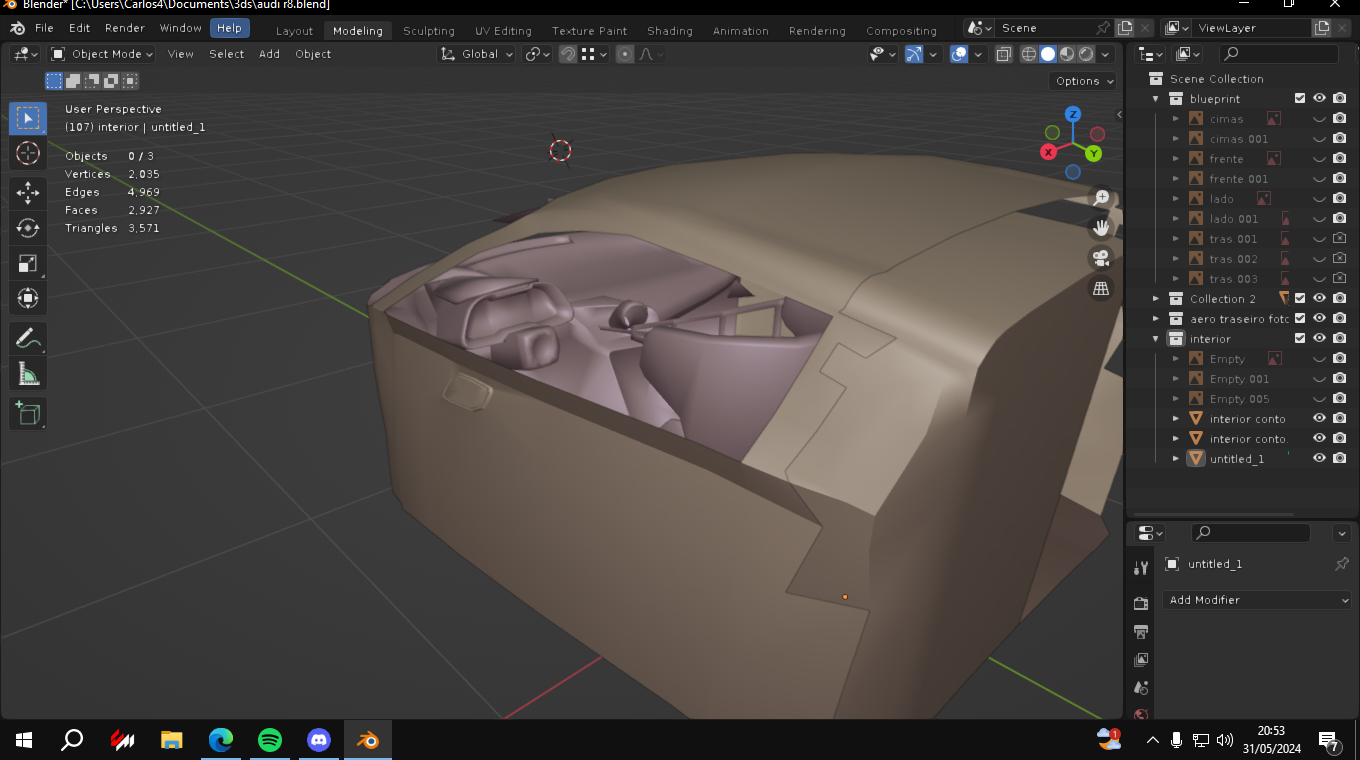Select the Measure tool
This screenshot has height=760, width=1360.
[x=28, y=374]
